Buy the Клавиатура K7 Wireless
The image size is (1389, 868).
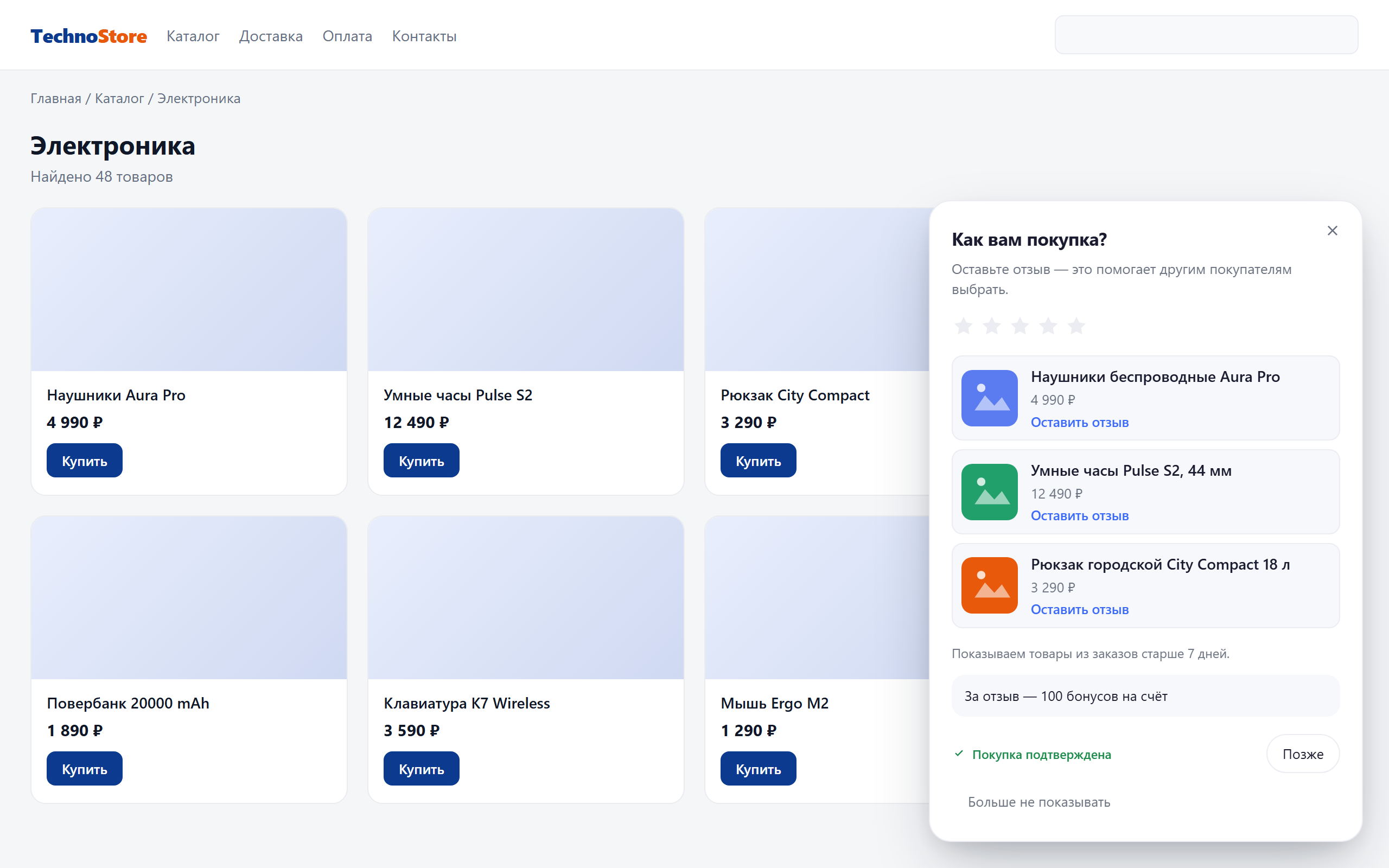click(421, 769)
